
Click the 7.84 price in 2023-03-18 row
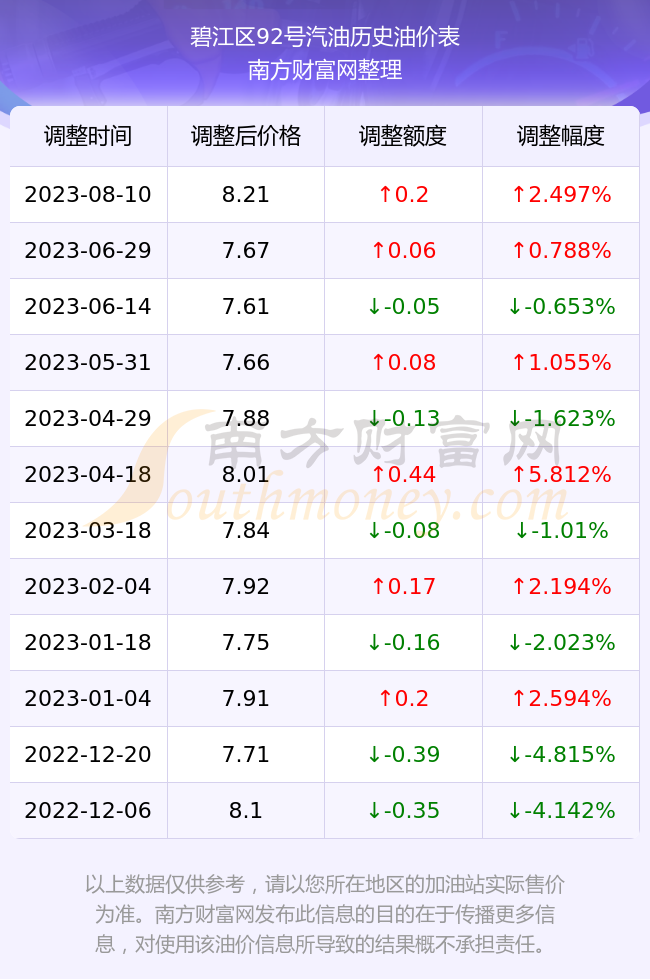point(246,531)
